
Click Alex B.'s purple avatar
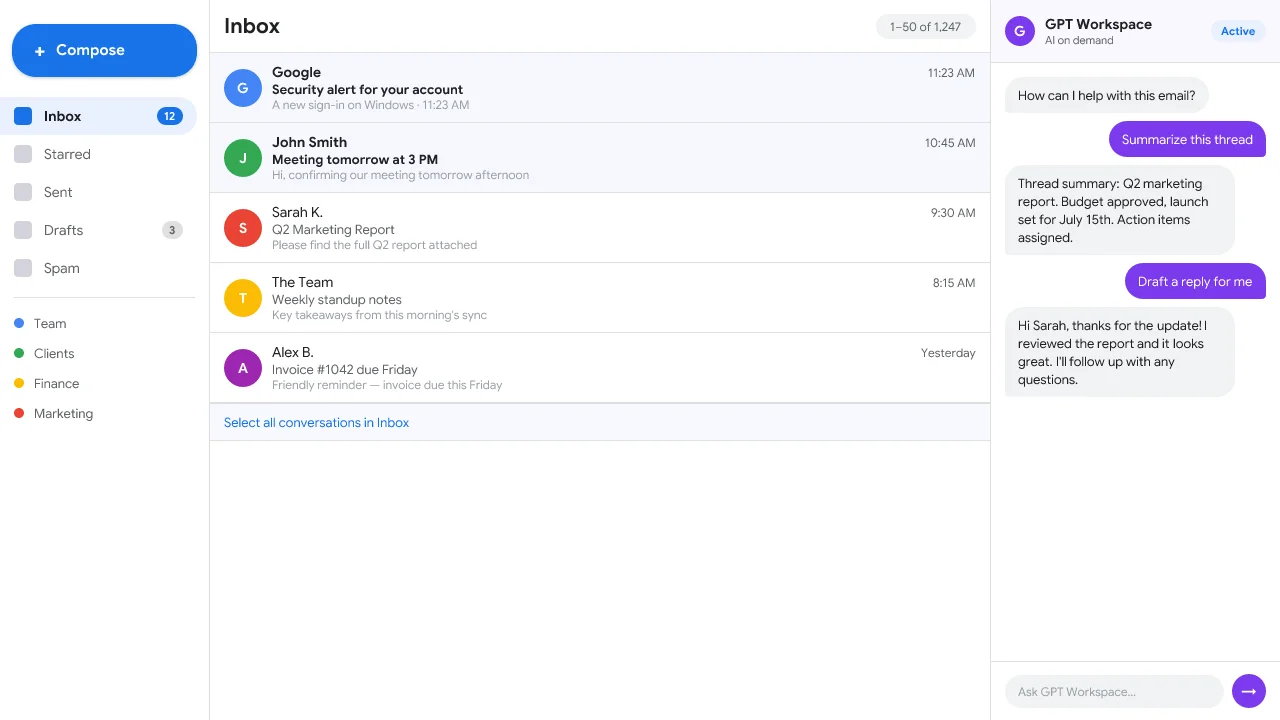point(243,368)
